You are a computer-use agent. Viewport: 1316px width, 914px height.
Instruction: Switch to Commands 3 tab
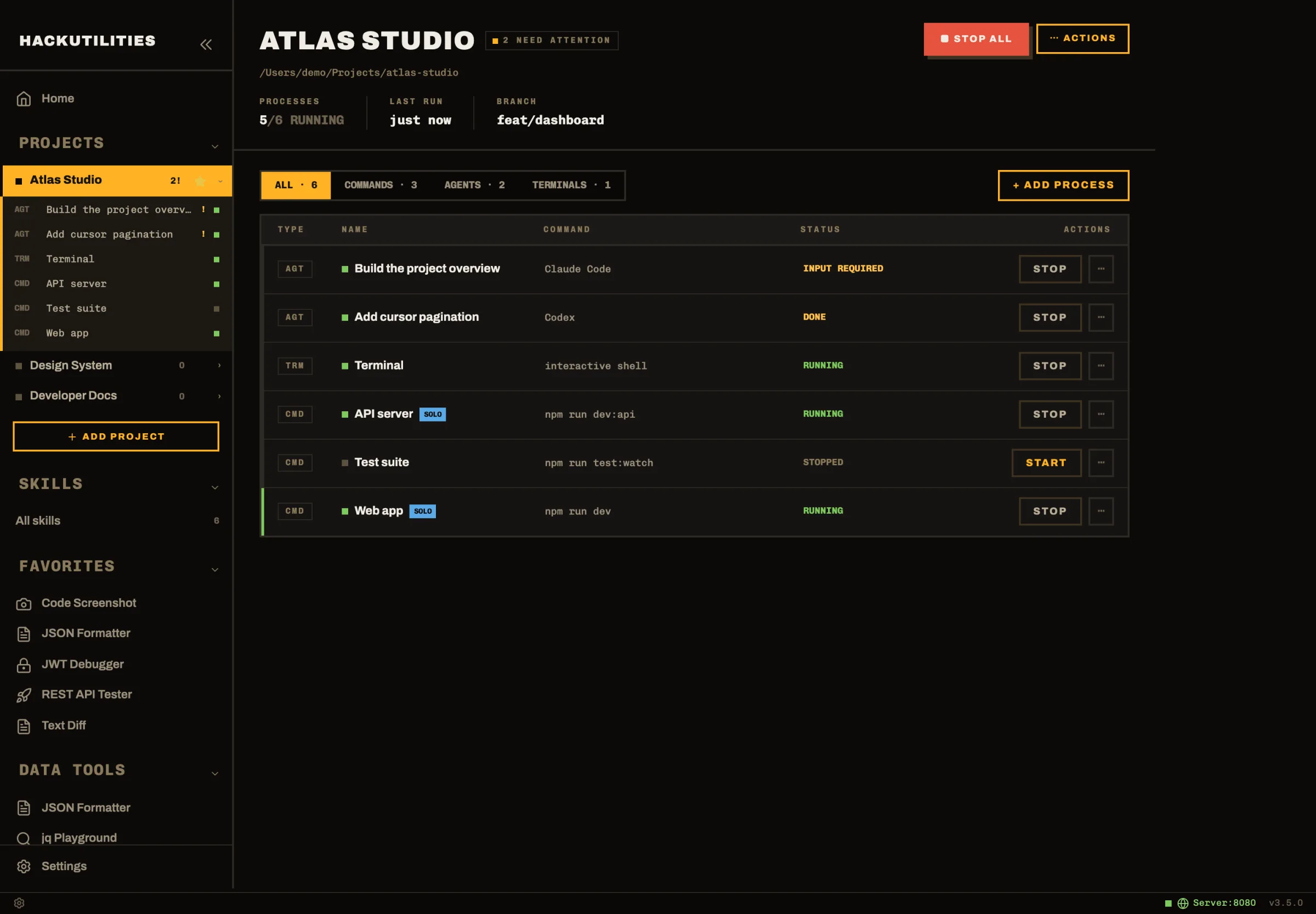click(380, 185)
